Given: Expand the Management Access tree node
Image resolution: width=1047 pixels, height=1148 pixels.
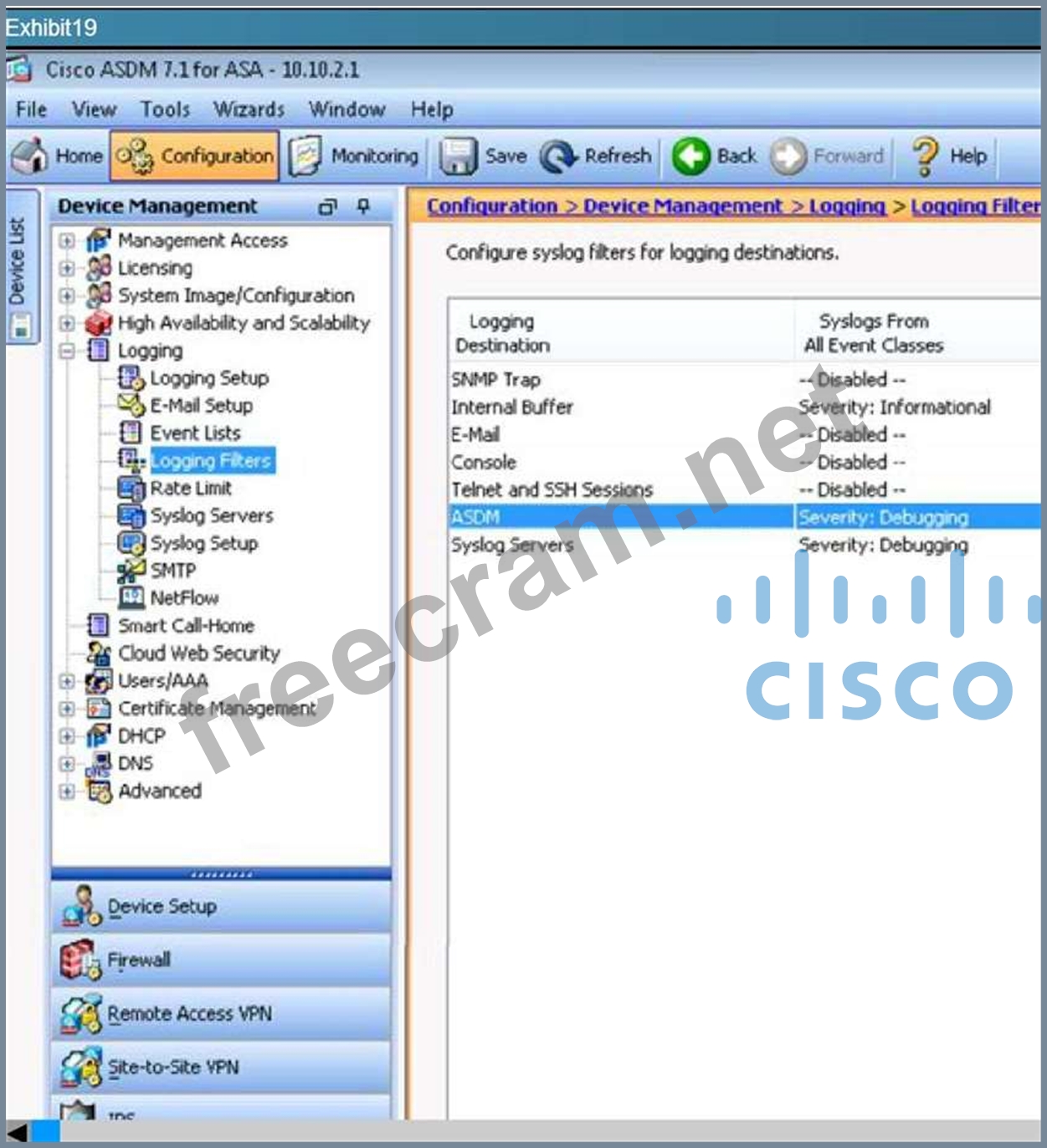Looking at the screenshot, I should coord(67,241).
